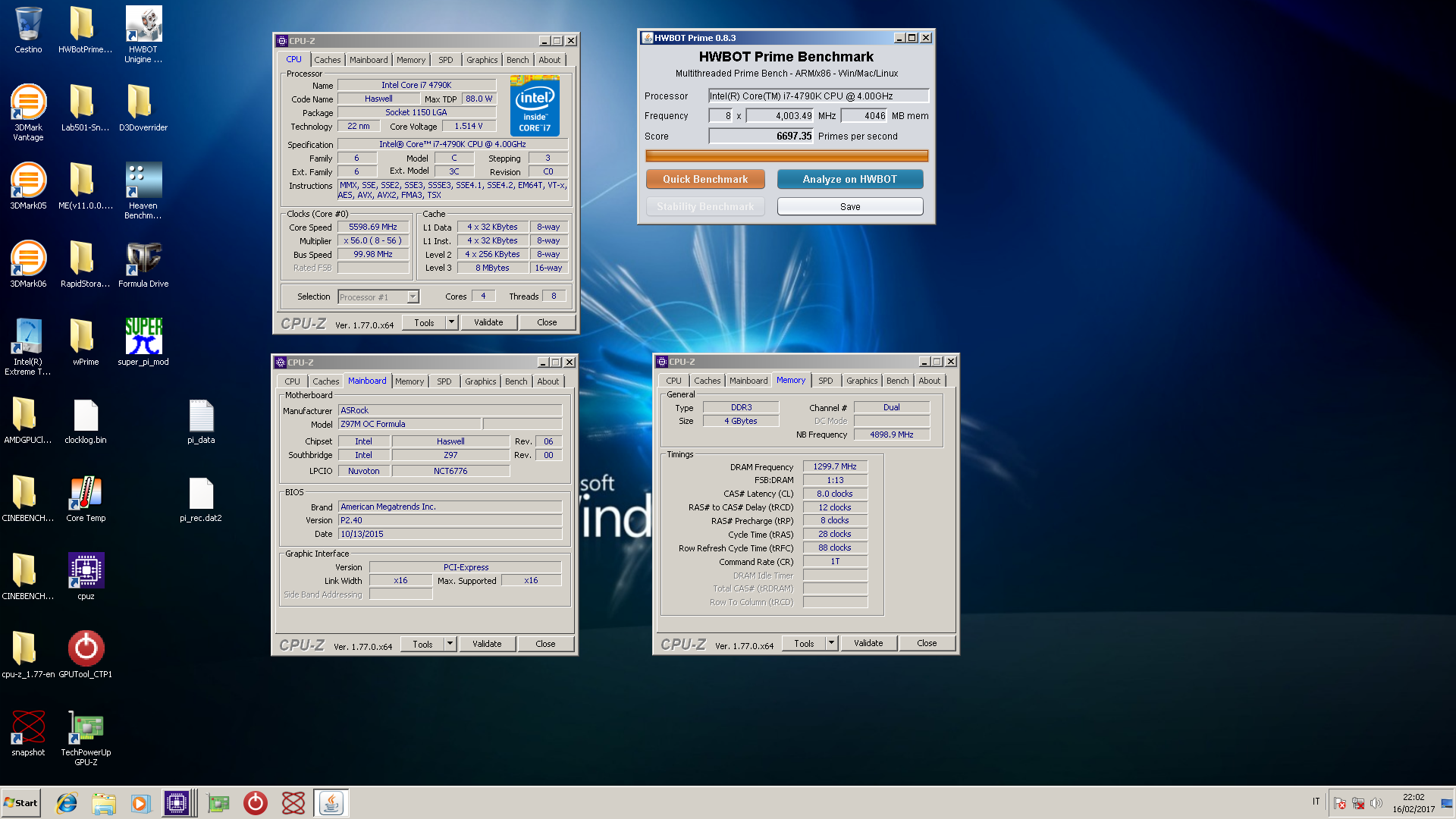Viewport: 1456px width, 819px height.
Task: Click the Score field showing 6697.35
Action: [761, 136]
